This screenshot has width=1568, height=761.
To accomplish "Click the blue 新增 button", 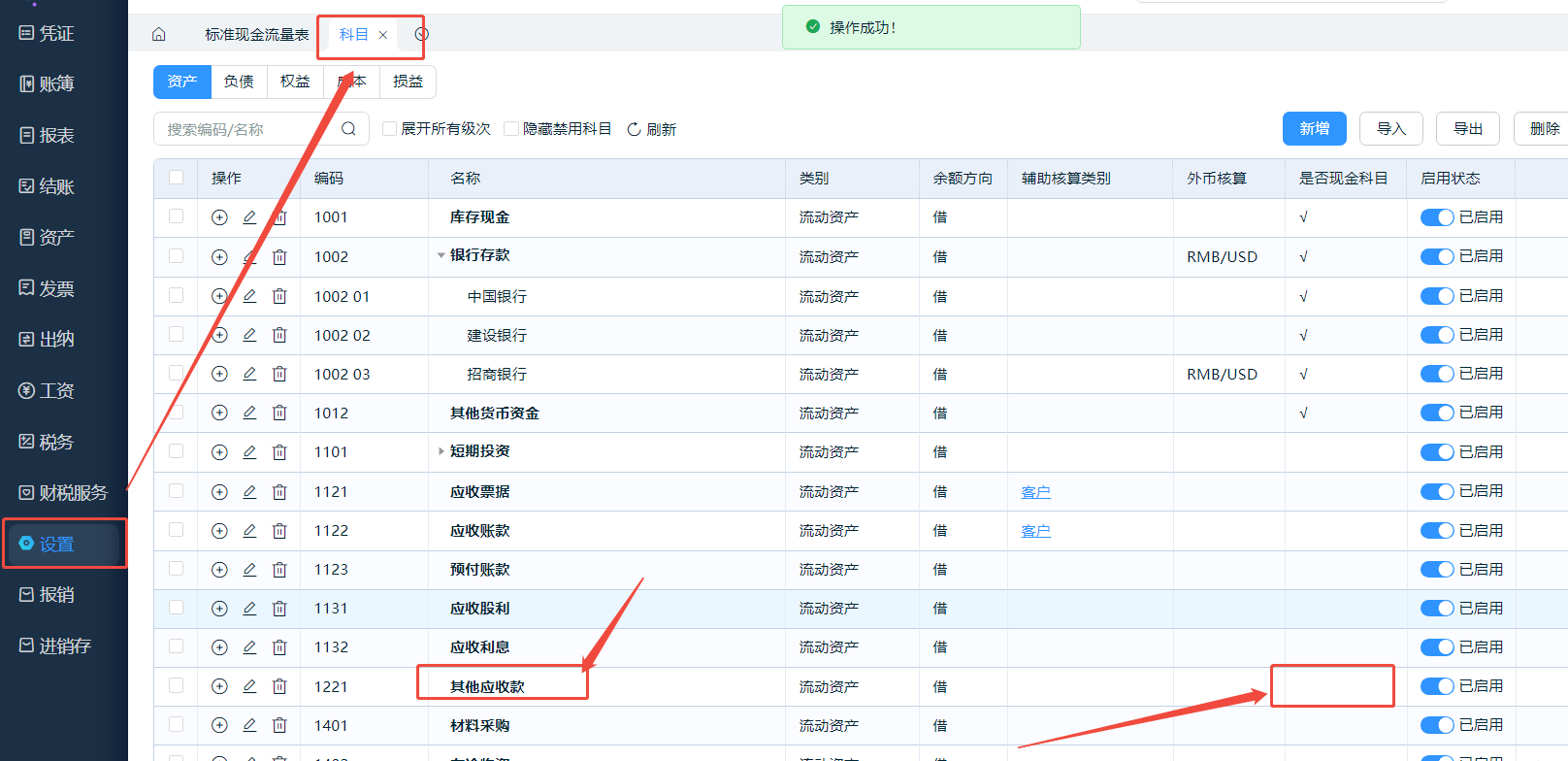I will coord(1314,129).
